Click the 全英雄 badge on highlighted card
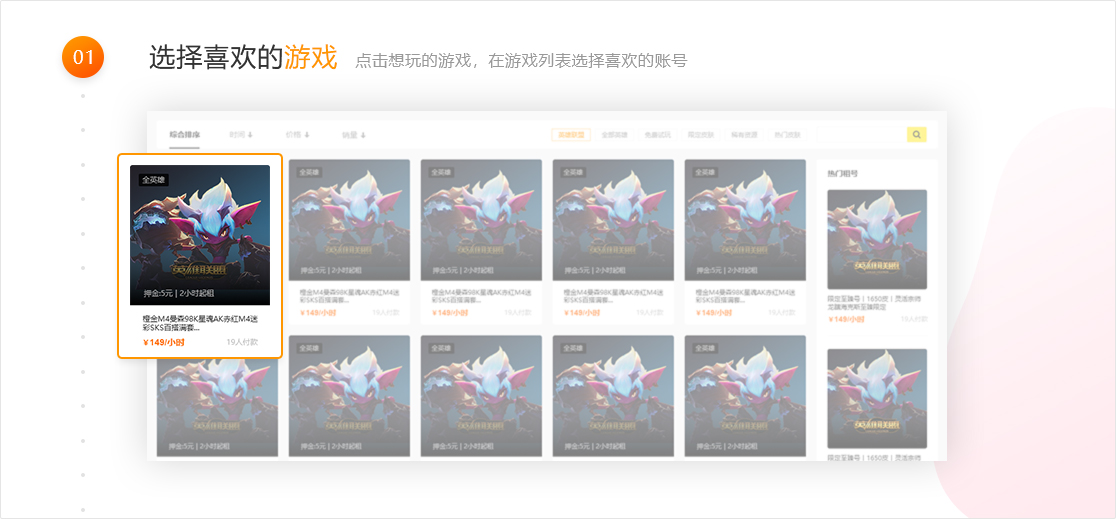 153,179
